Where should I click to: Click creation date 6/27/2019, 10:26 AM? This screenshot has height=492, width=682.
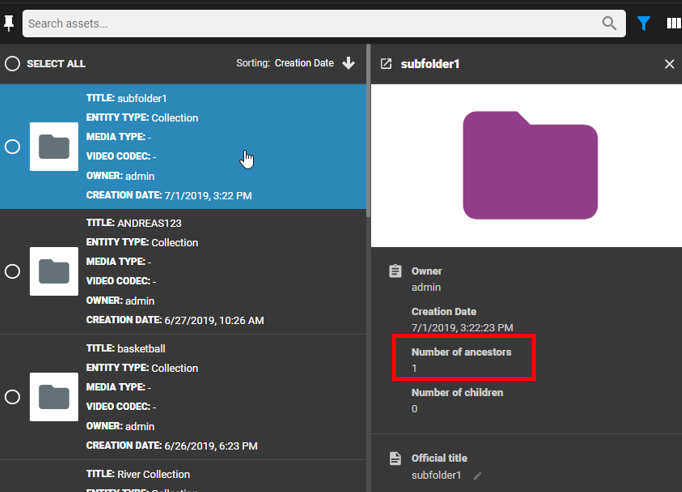tap(214, 321)
